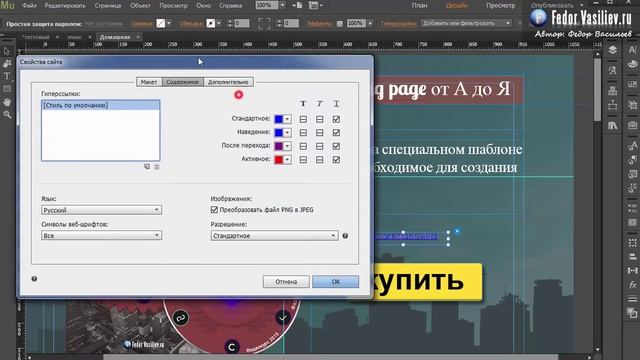Click the OK button
This screenshot has width=640, height=360.
coord(336,281)
